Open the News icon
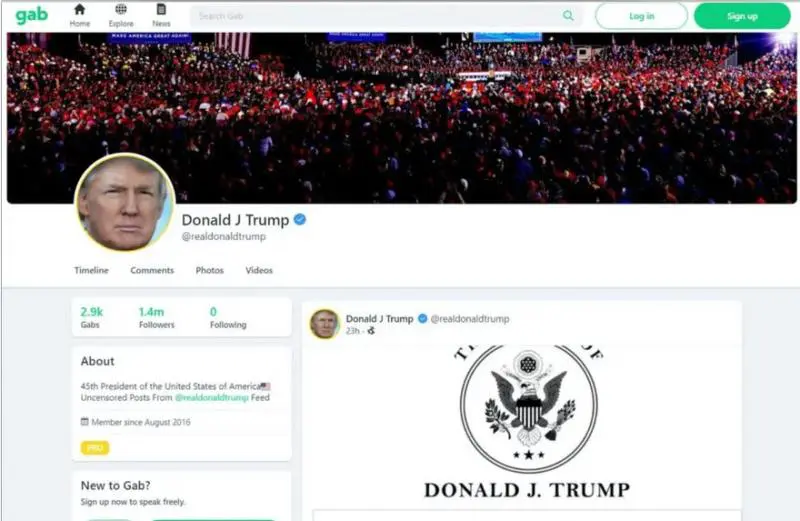 [x=161, y=9]
